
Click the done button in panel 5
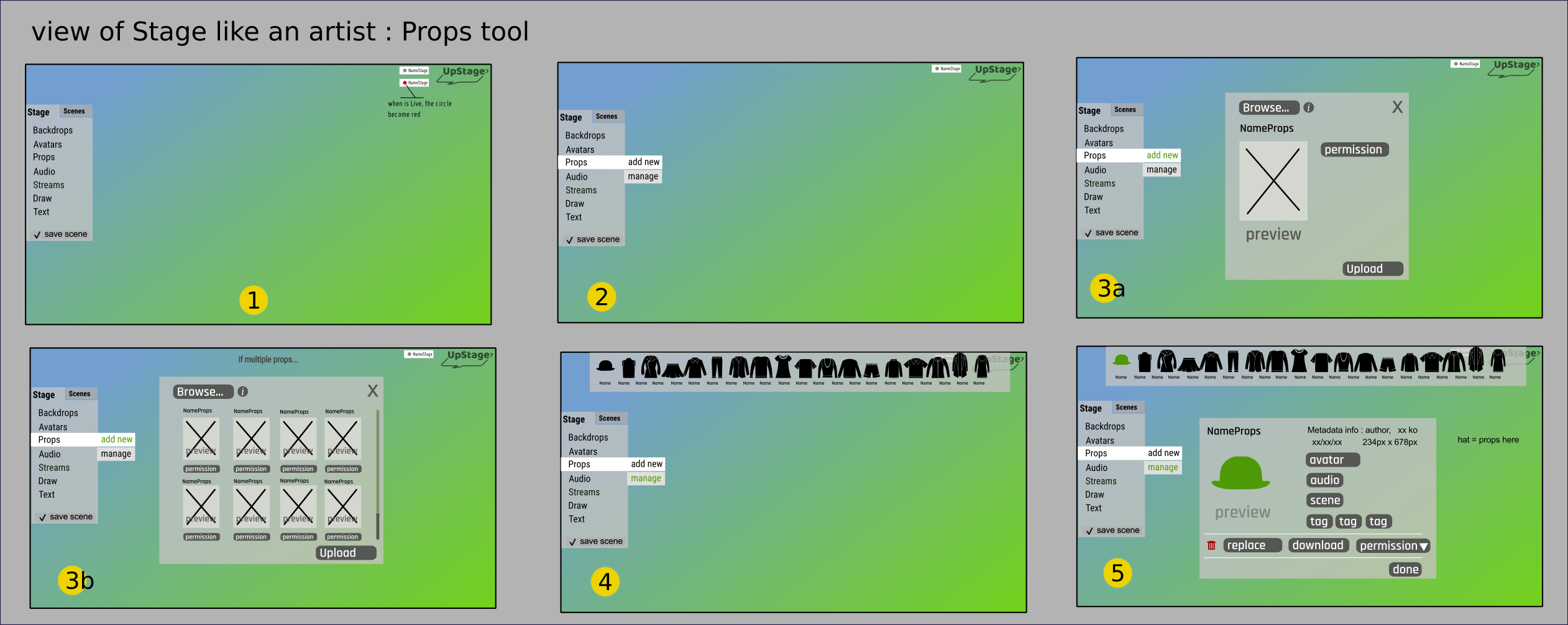point(1405,569)
